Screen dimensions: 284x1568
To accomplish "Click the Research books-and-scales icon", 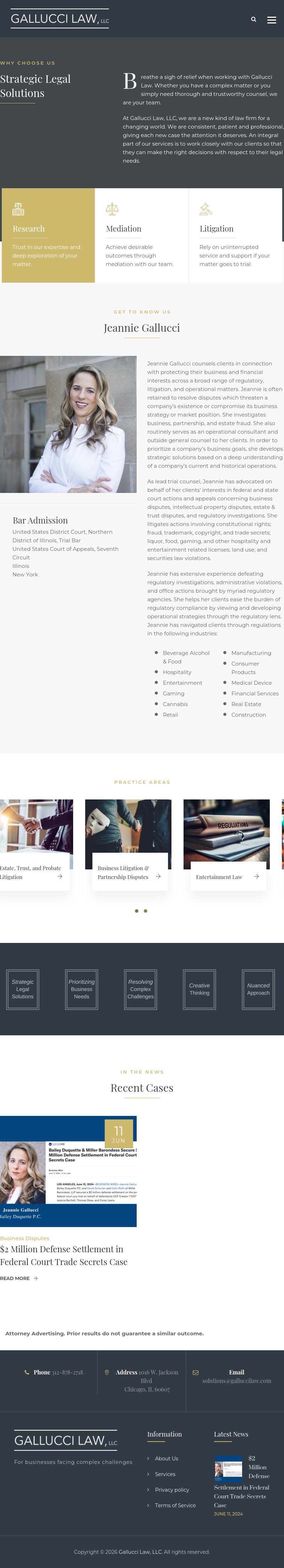I will coord(18,209).
